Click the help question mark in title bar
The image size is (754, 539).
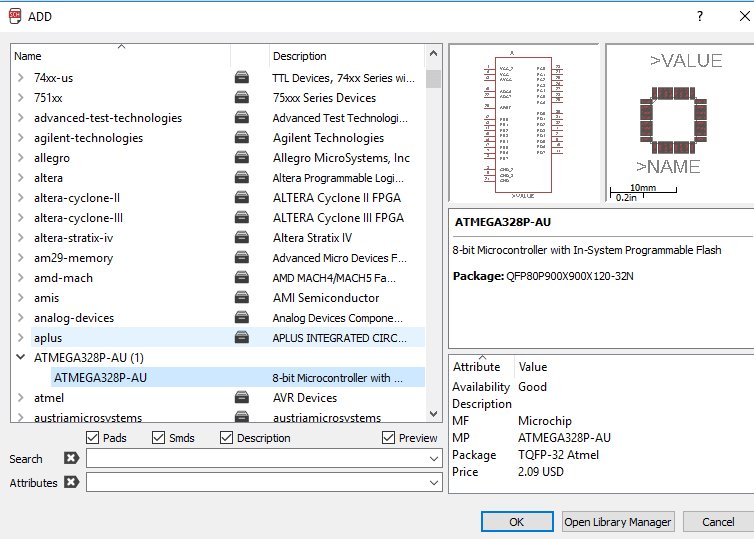coord(700,16)
